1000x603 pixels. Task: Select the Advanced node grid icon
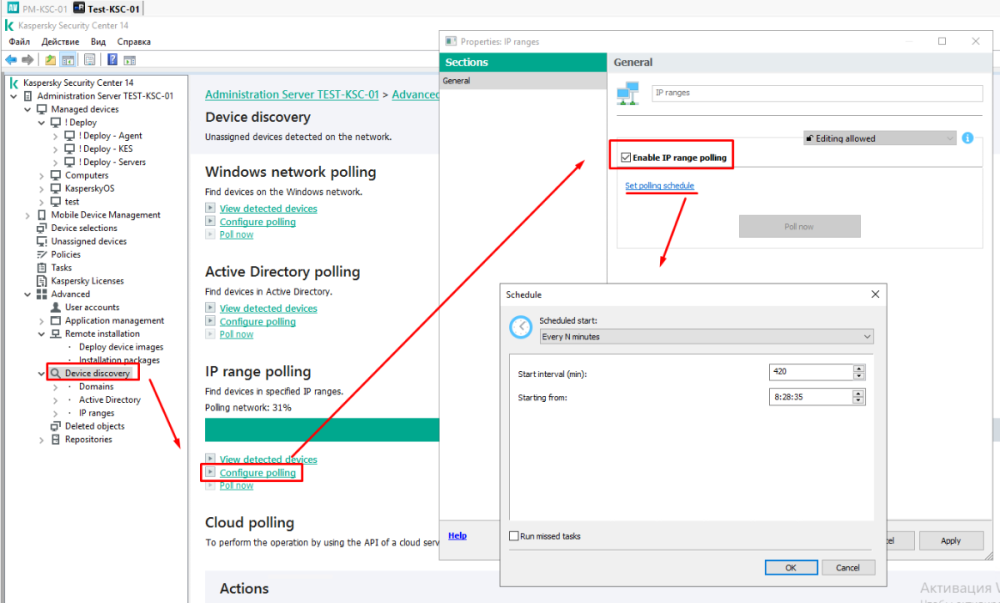click(41, 294)
